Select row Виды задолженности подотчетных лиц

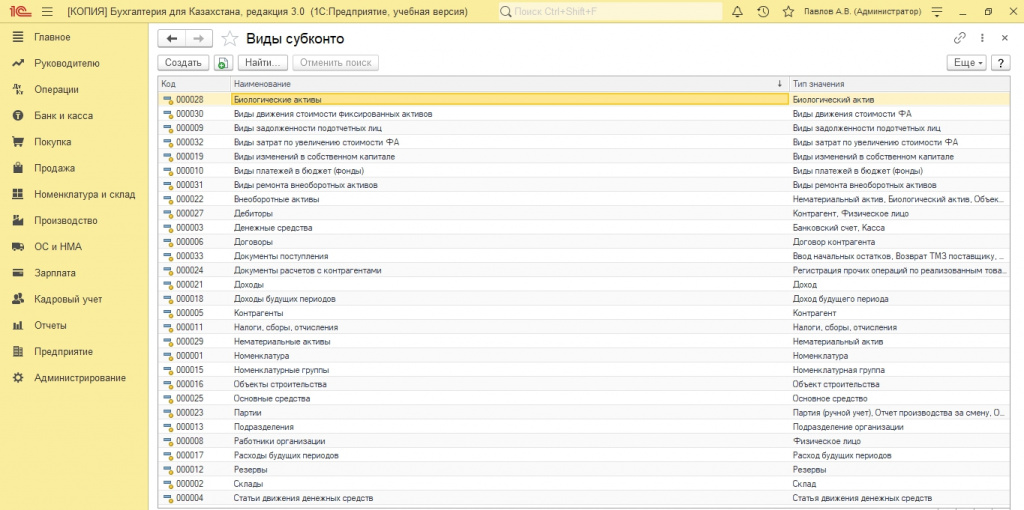(x=584, y=128)
